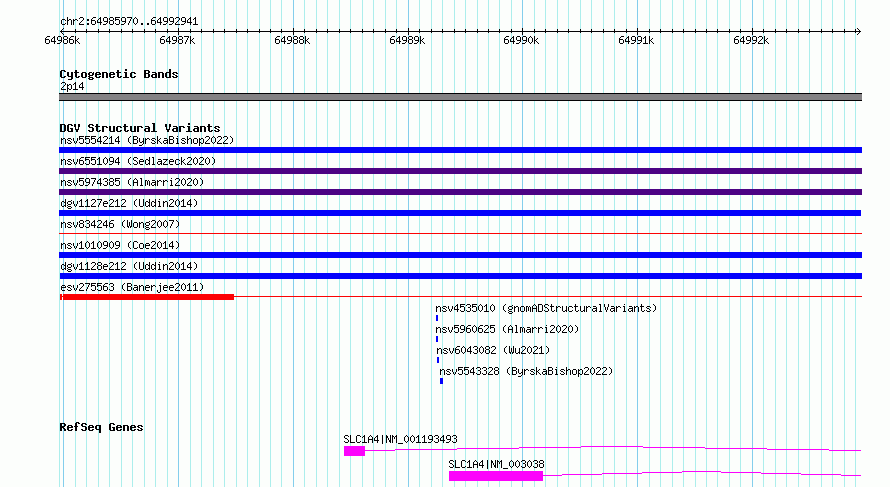Image resolution: width=890 pixels, height=487 pixels.
Task: Click the RefSeq Genes track title
Action: (101, 427)
